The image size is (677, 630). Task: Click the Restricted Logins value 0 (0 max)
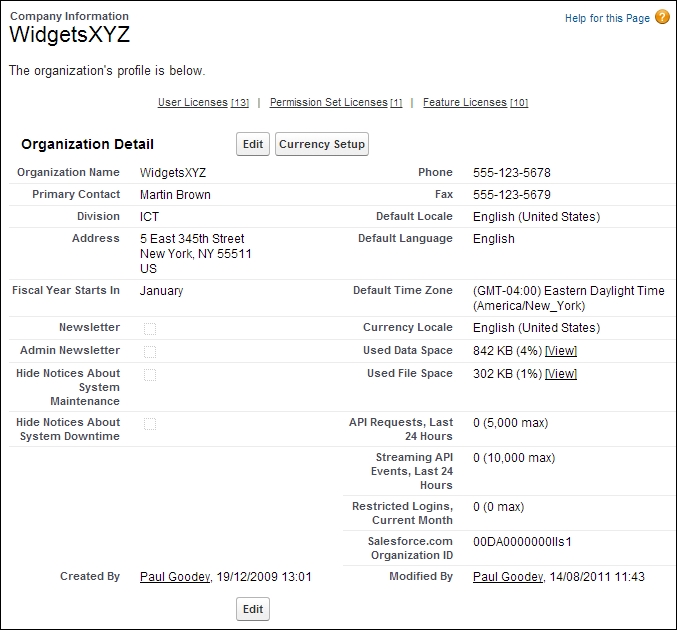(499, 507)
